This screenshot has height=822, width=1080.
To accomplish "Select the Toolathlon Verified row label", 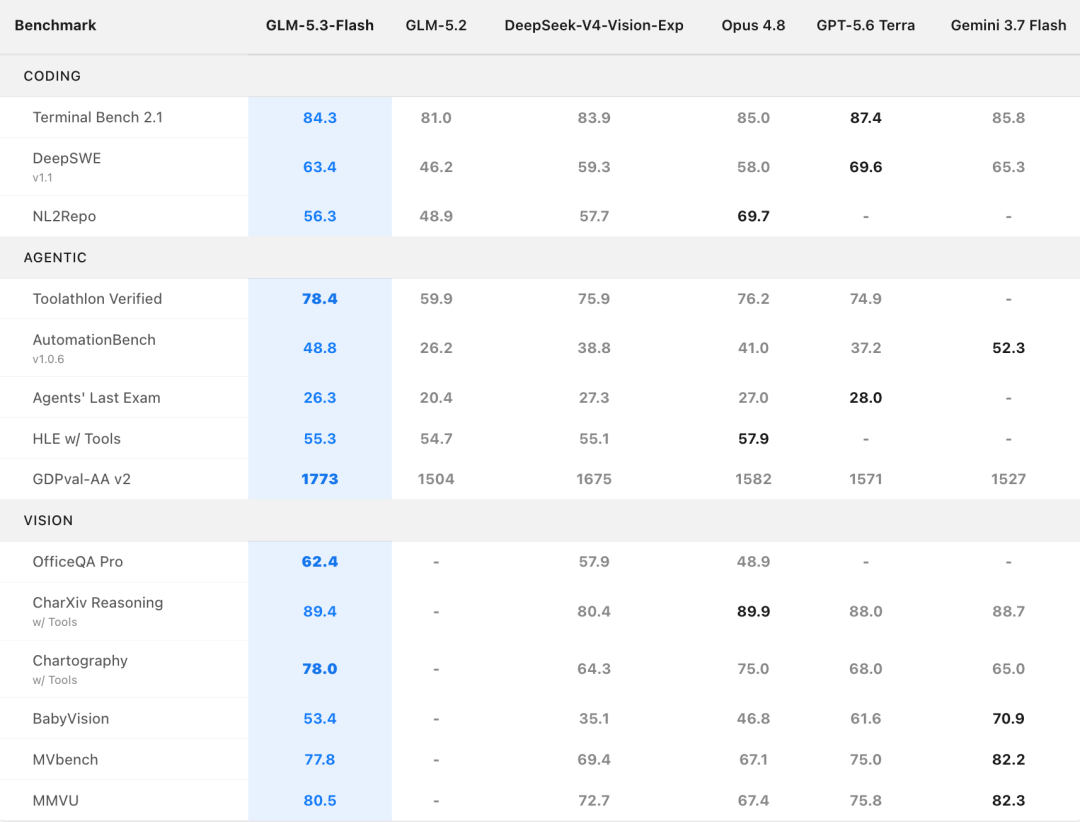I will pos(97,299).
